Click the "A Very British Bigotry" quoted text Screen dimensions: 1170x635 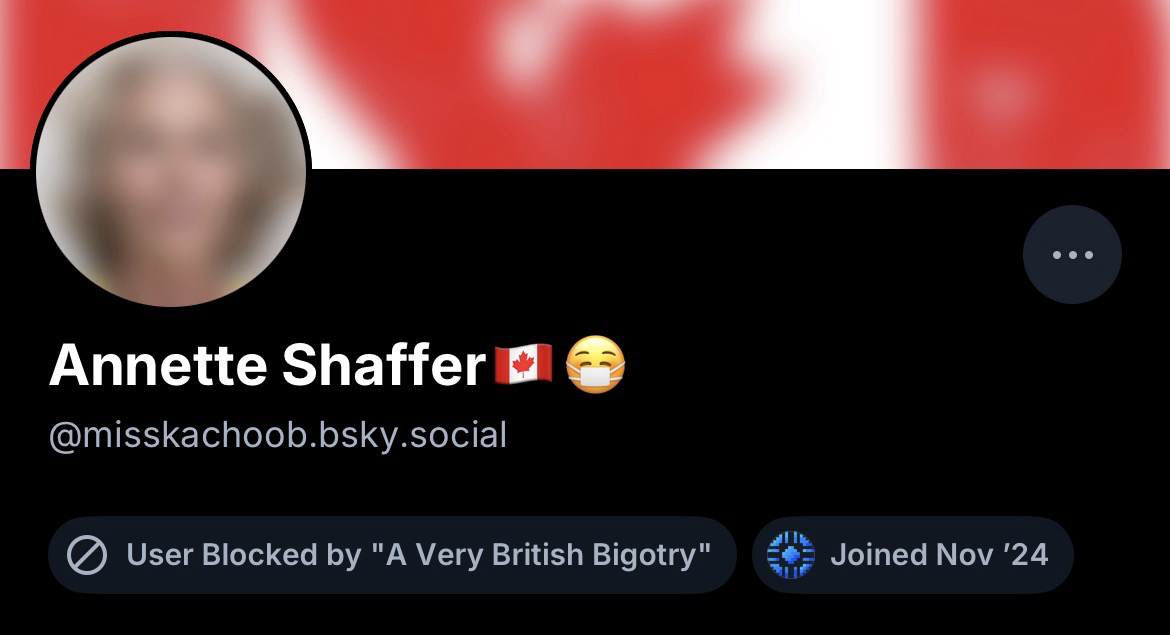pyautogui.click(x=540, y=555)
